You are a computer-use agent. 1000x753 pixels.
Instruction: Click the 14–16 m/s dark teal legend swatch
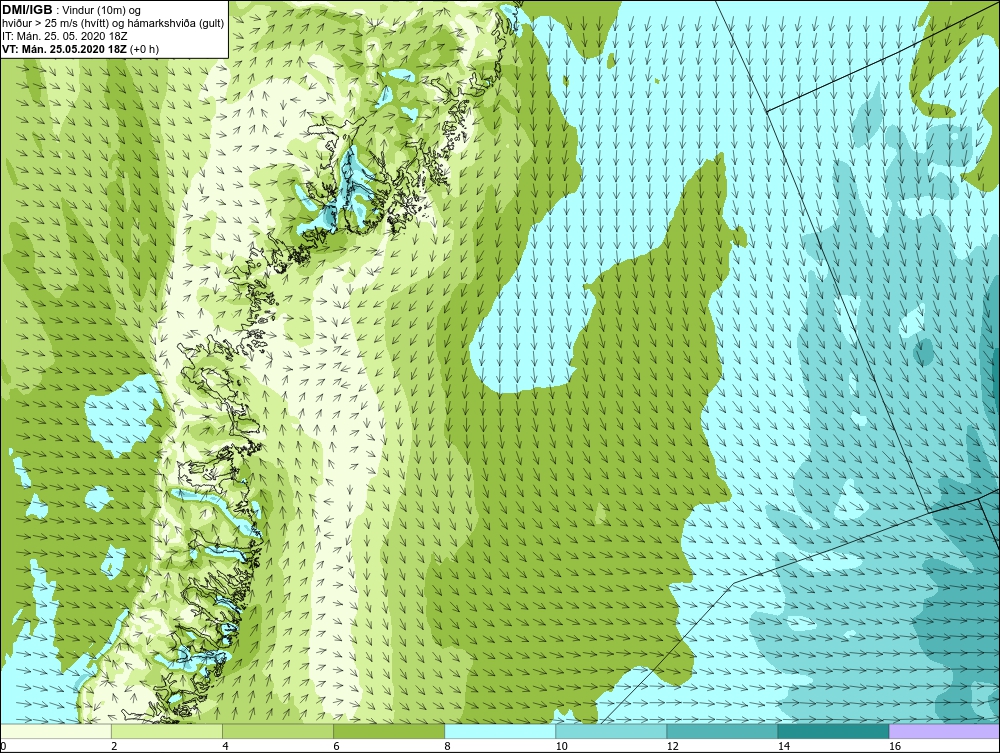click(833, 731)
